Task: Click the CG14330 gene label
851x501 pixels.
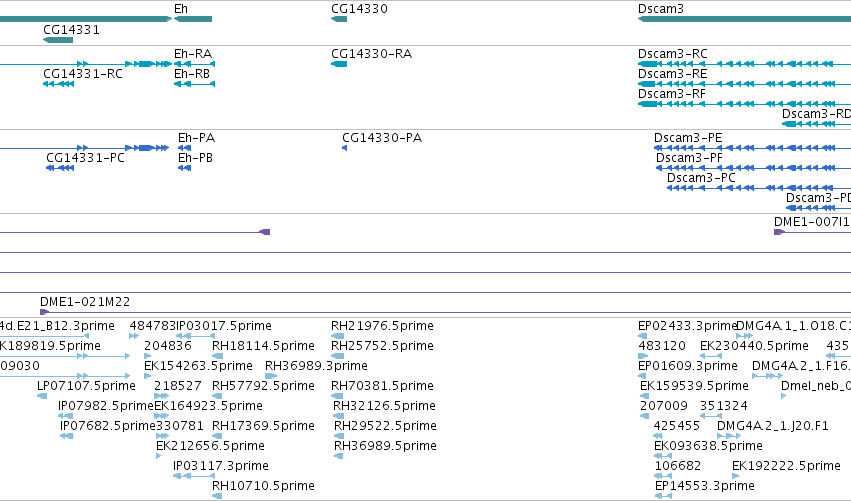Action: 359,9
